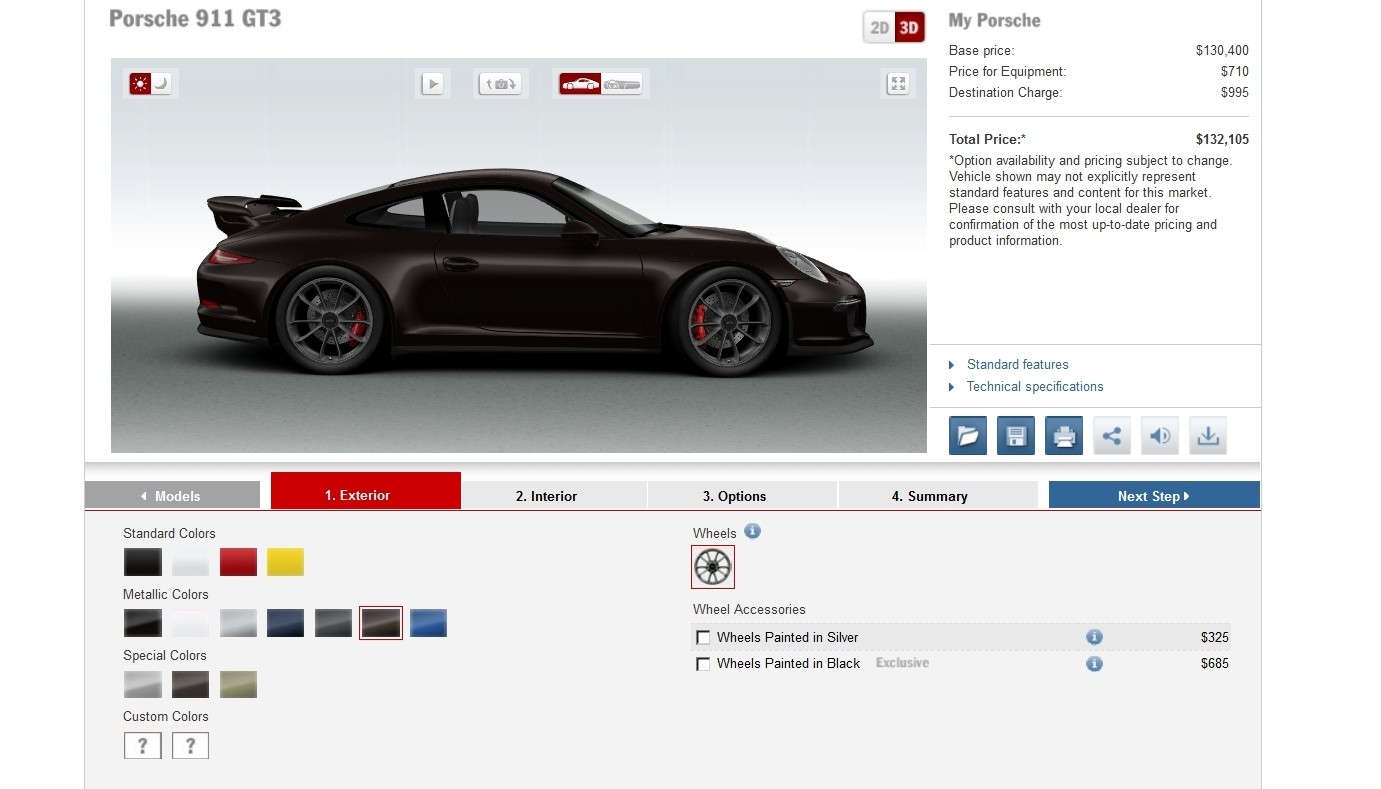
Task: Open the 3. Options tab
Action: coord(742,495)
